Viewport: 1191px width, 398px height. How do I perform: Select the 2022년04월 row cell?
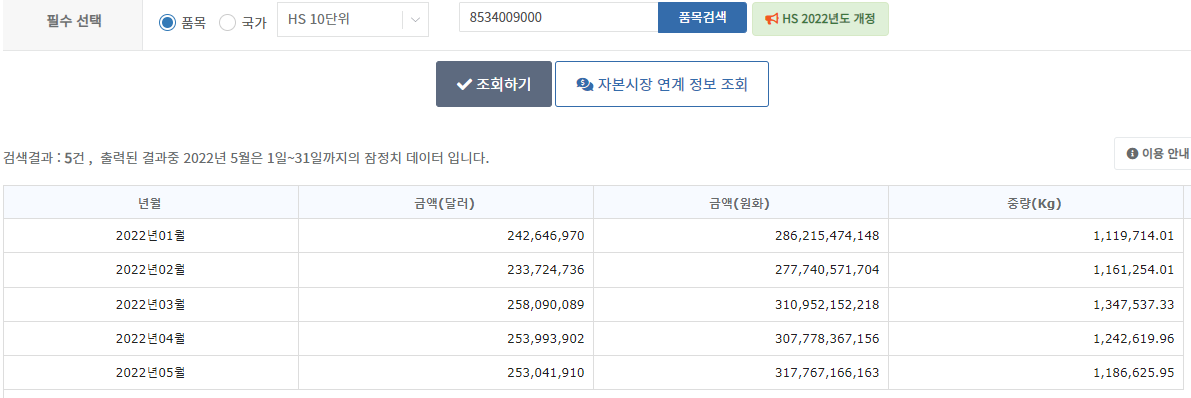[x=150, y=339]
